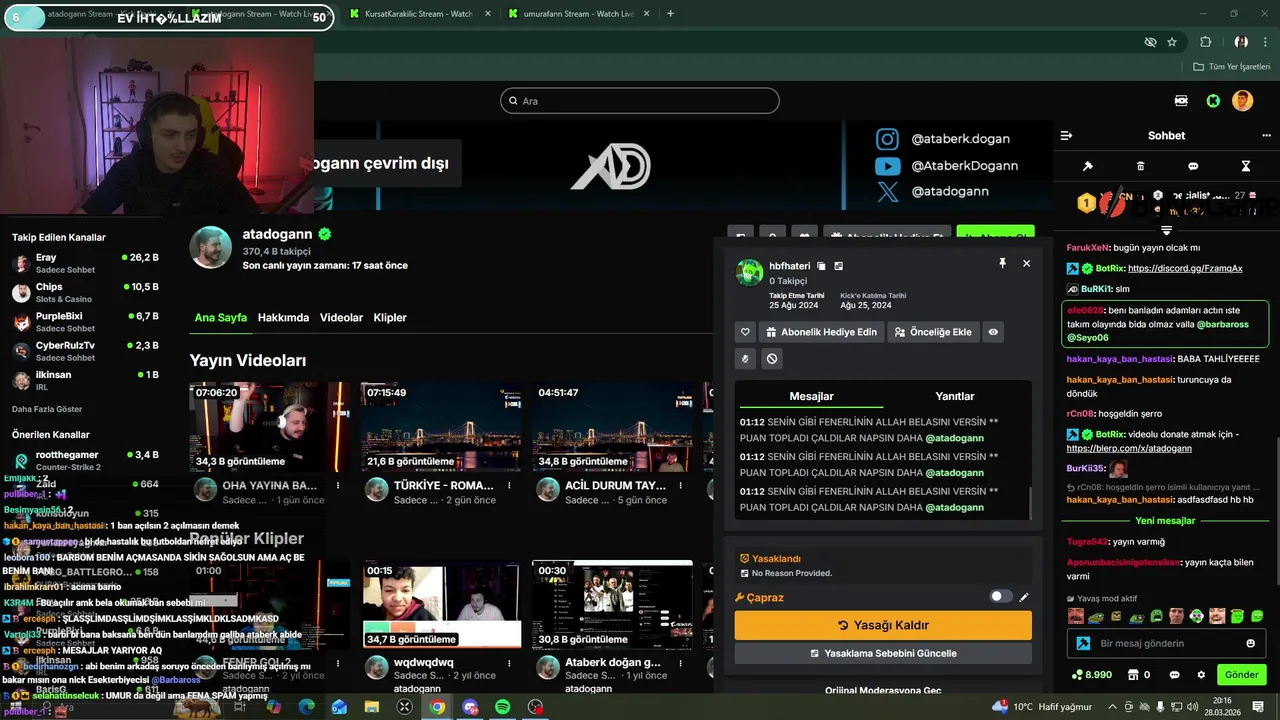Click the Yasağı Kaldır button

tap(883, 625)
